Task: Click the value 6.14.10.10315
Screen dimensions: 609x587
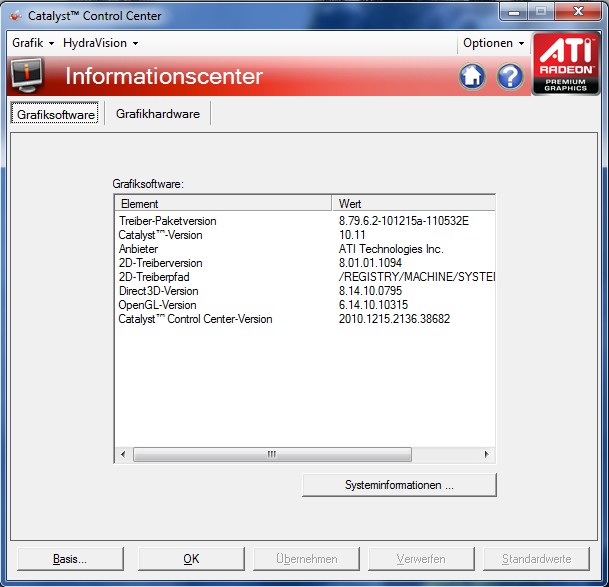Action: click(373, 305)
